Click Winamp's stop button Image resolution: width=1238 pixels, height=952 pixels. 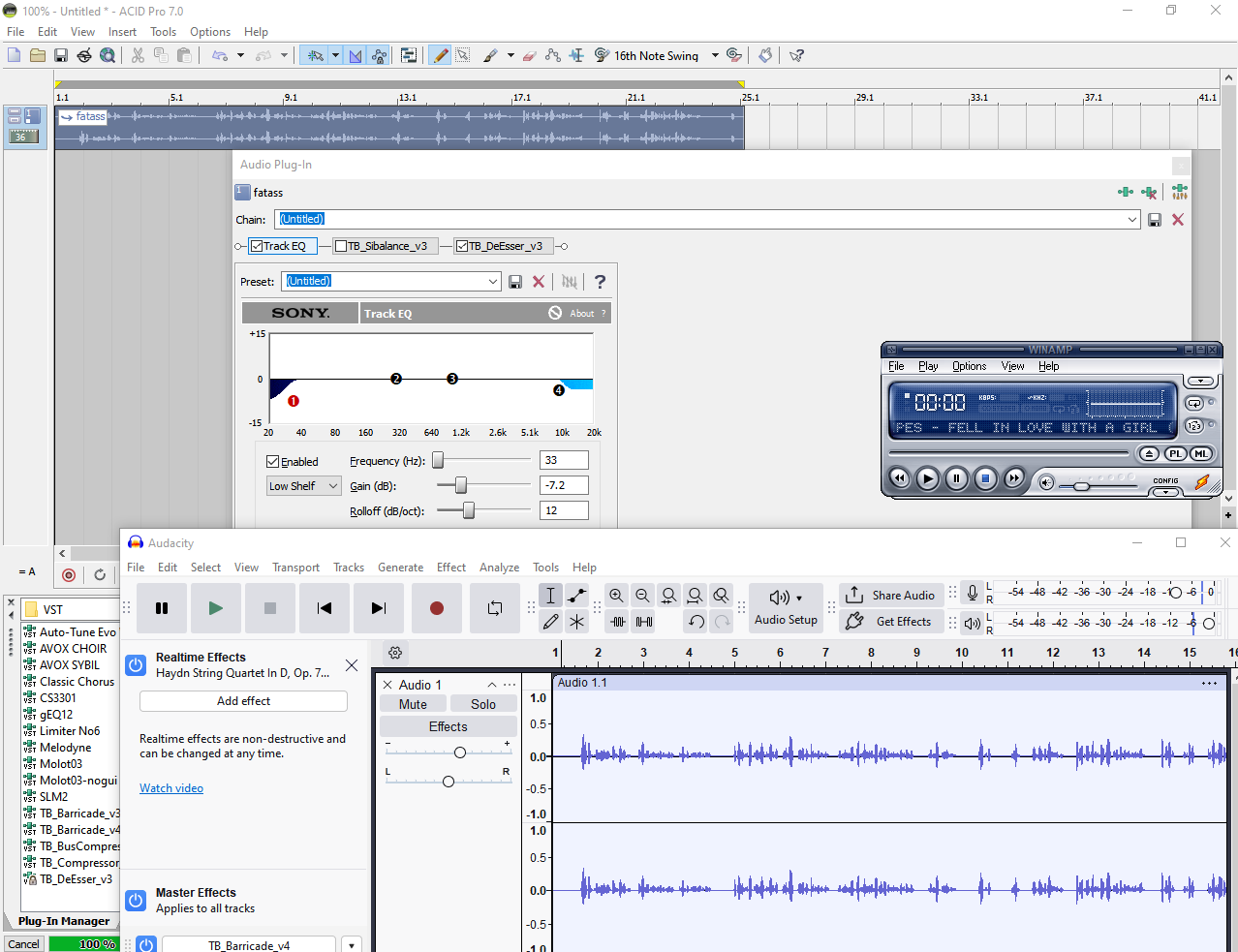click(985, 478)
